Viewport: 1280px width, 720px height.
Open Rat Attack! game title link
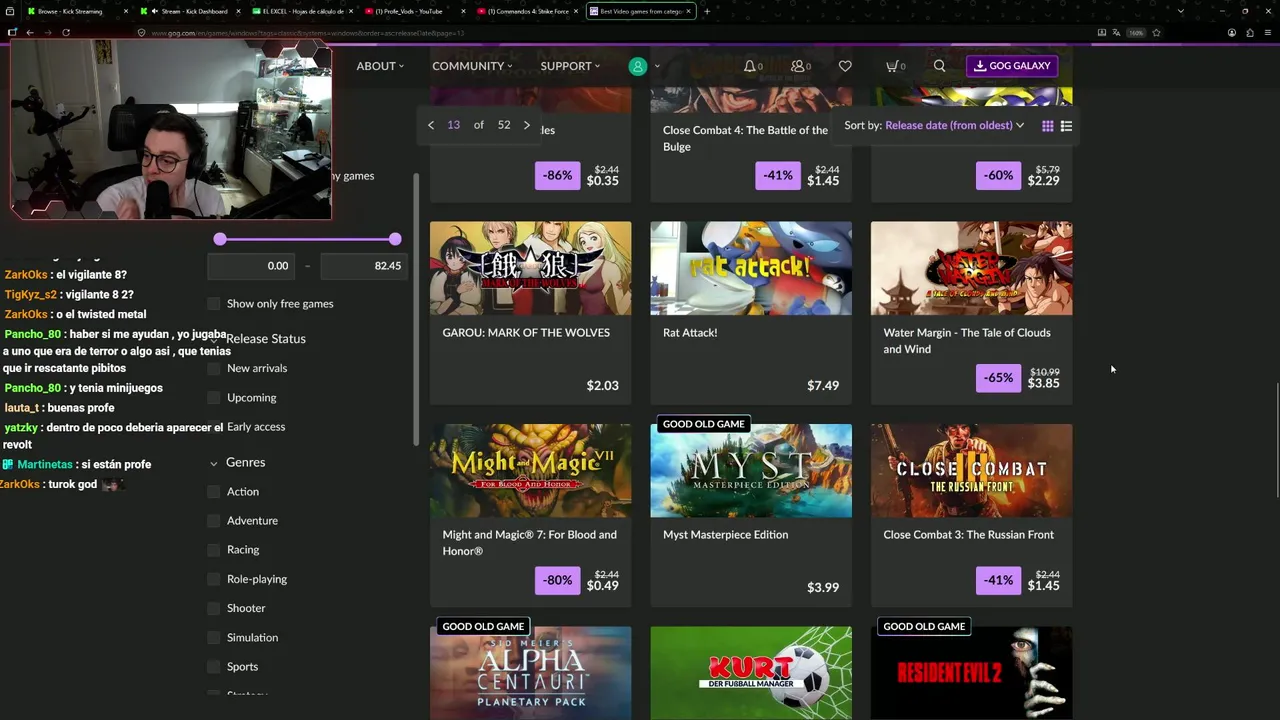click(x=690, y=333)
